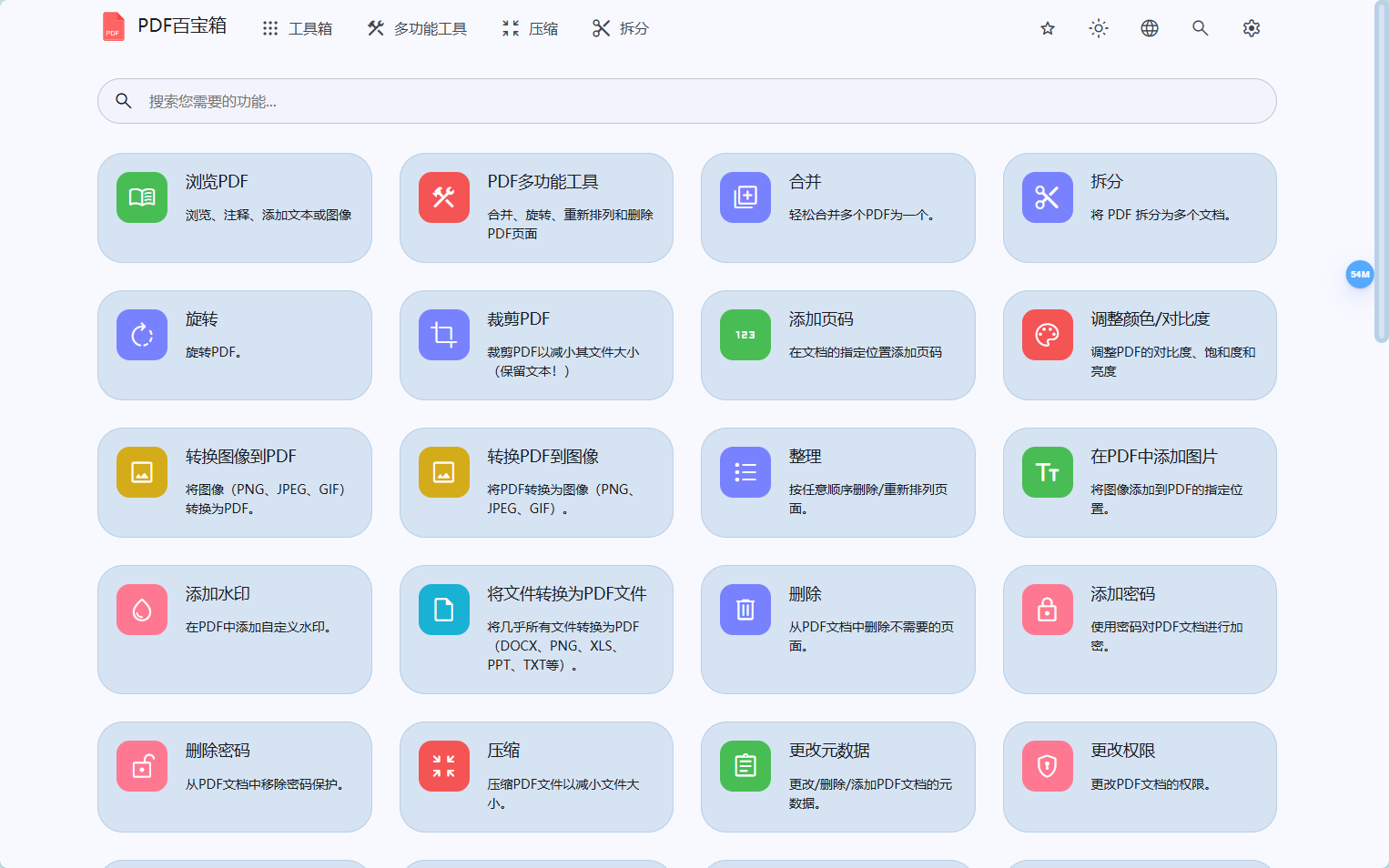Click the 整理 card title
1389x868 pixels.
point(805,457)
